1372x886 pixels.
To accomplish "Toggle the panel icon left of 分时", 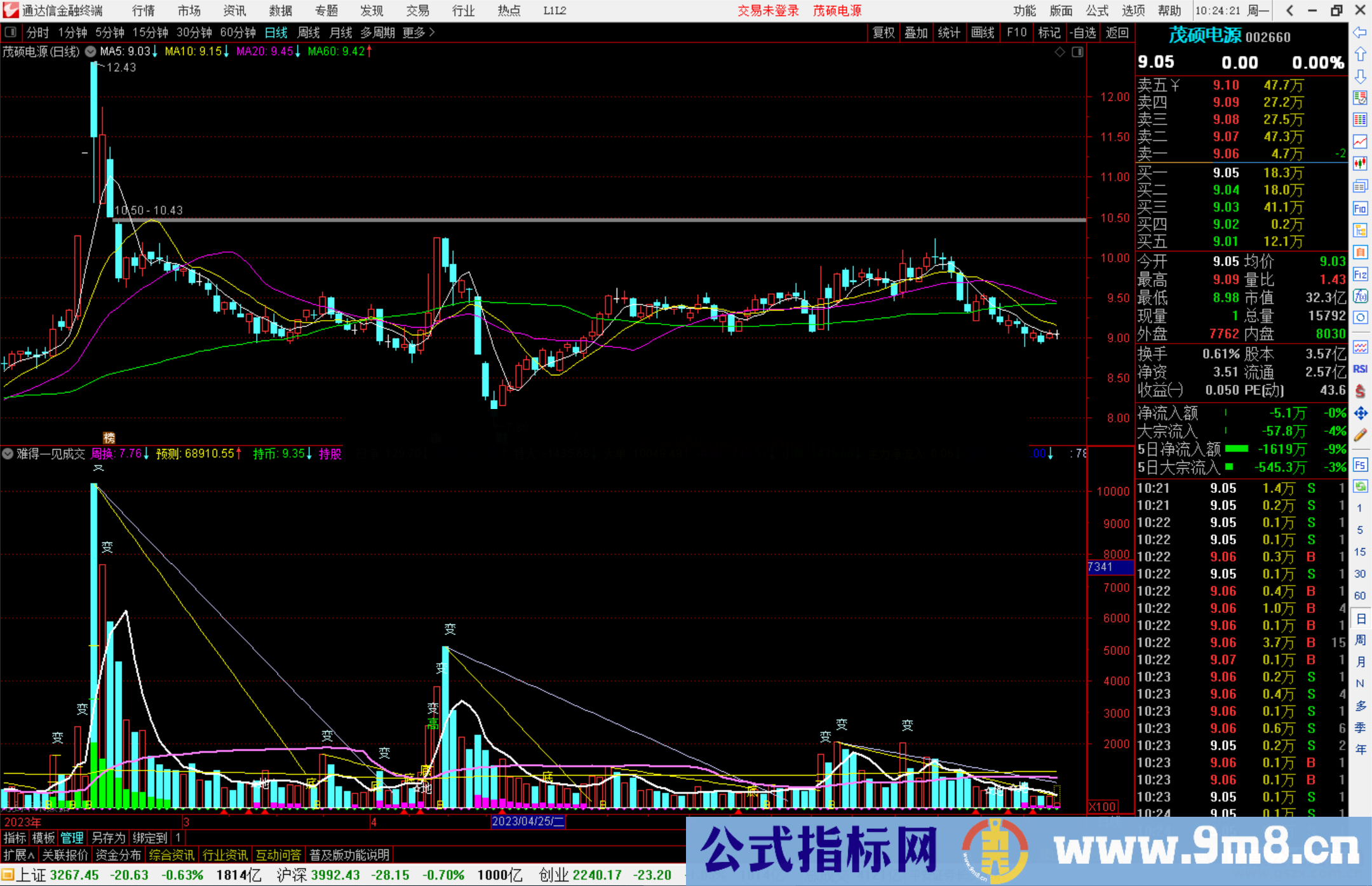I will click(11, 32).
